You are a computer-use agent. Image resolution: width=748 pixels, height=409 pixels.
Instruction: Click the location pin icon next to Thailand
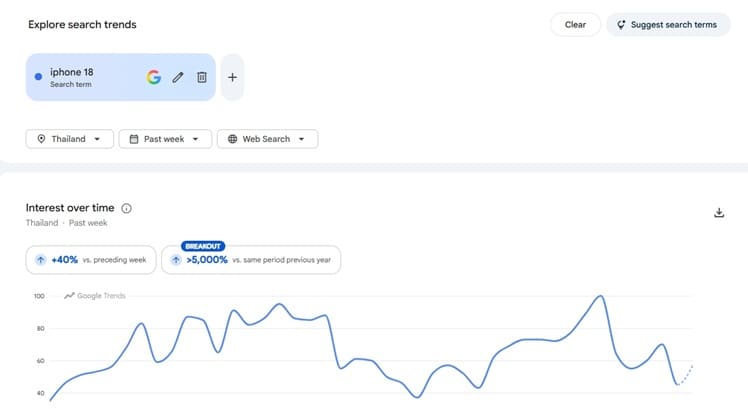(42, 139)
